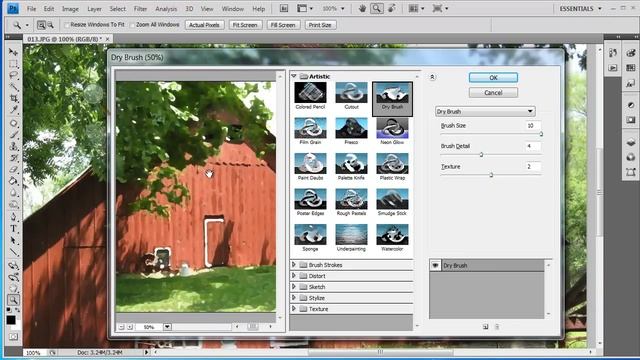Select the Eyedropper tool
The image size is (640, 360).
click(13, 110)
